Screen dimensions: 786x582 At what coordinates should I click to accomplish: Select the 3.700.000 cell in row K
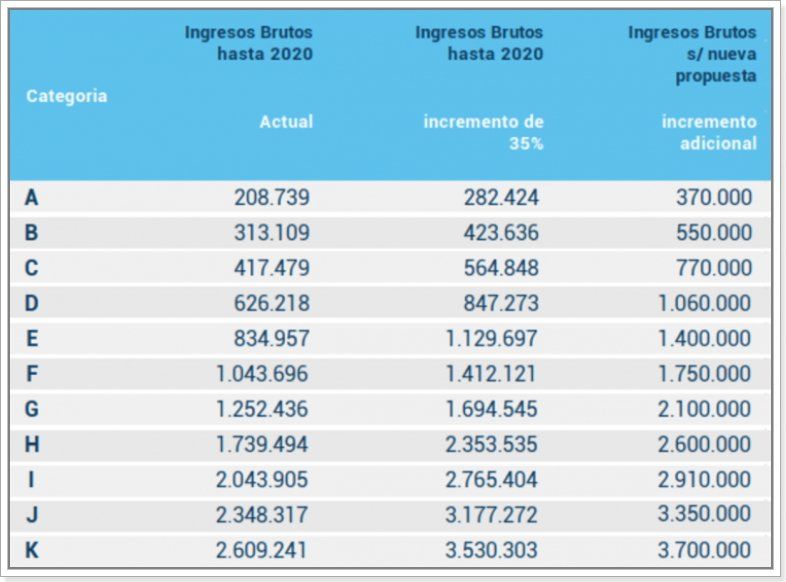pos(704,550)
